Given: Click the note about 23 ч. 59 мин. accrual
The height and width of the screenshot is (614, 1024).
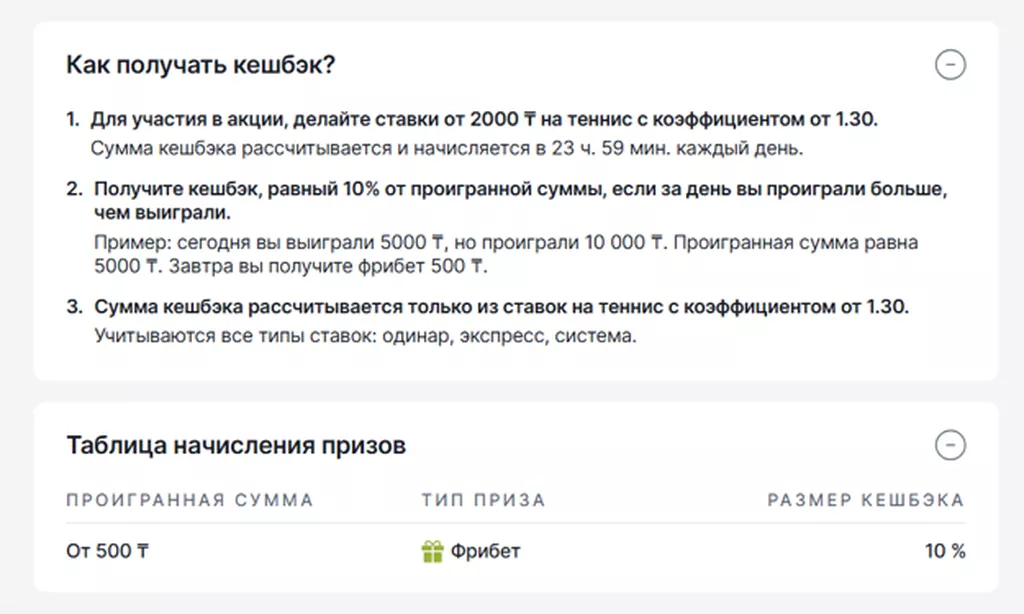Looking at the screenshot, I should [447, 149].
